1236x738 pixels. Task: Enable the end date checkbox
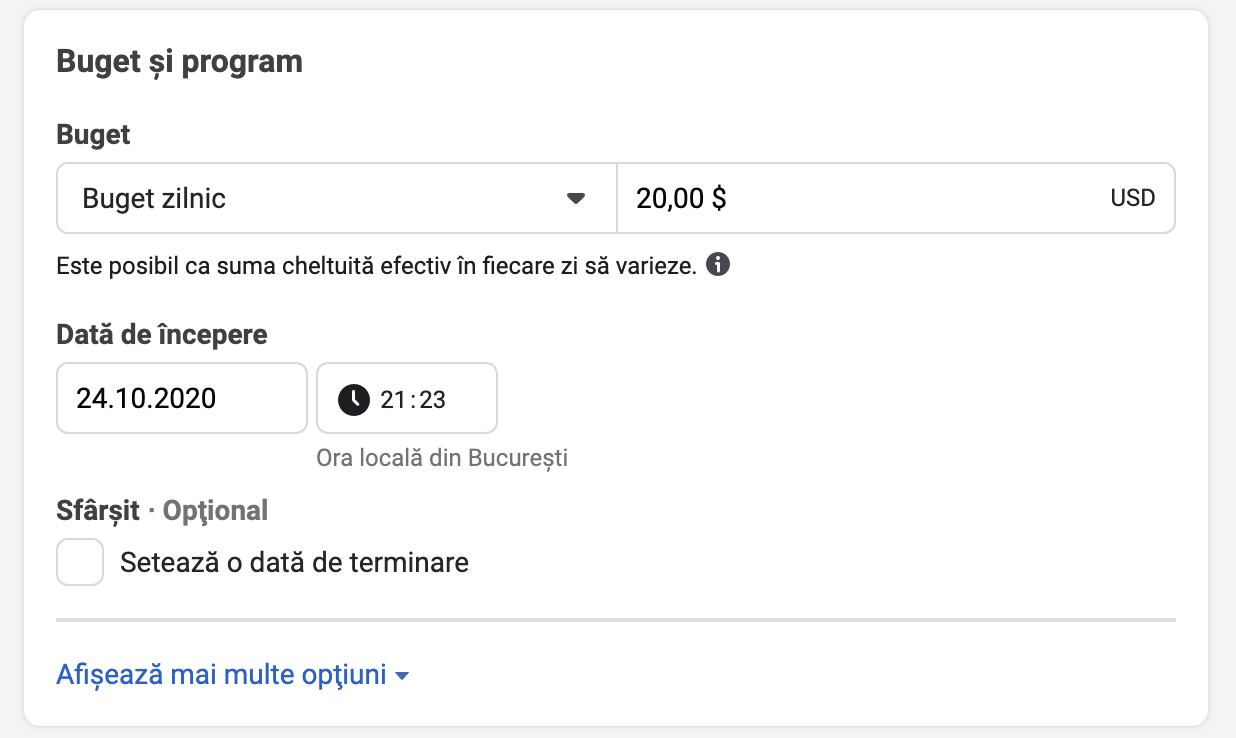[x=80, y=562]
